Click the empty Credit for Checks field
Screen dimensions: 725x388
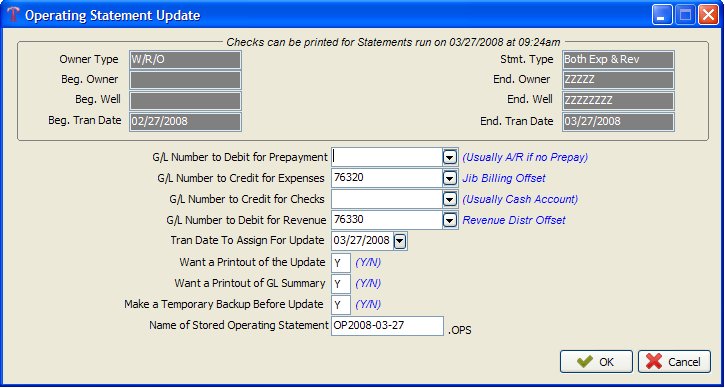click(x=387, y=199)
